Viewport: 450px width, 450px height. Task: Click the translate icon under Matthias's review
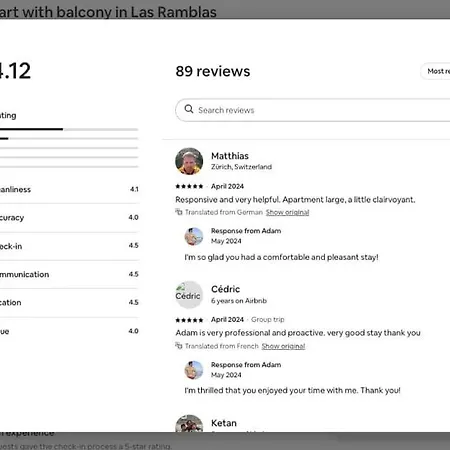179,212
